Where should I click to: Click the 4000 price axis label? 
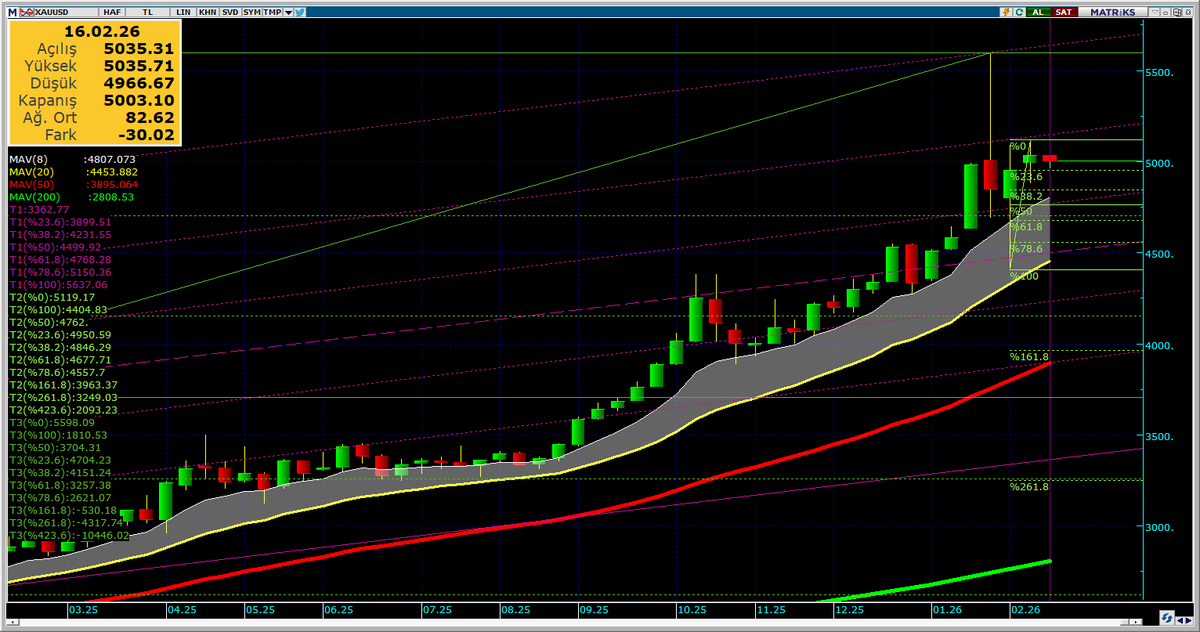1159,346
